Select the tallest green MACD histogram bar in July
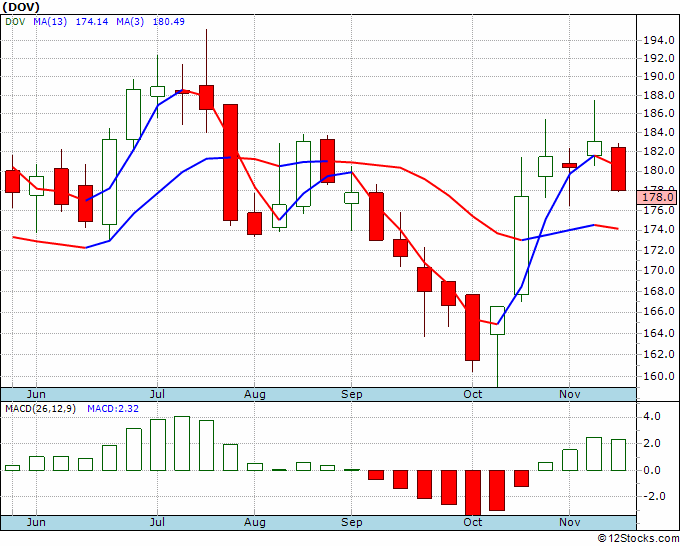Screen dimensions: 680x546 coord(182,443)
